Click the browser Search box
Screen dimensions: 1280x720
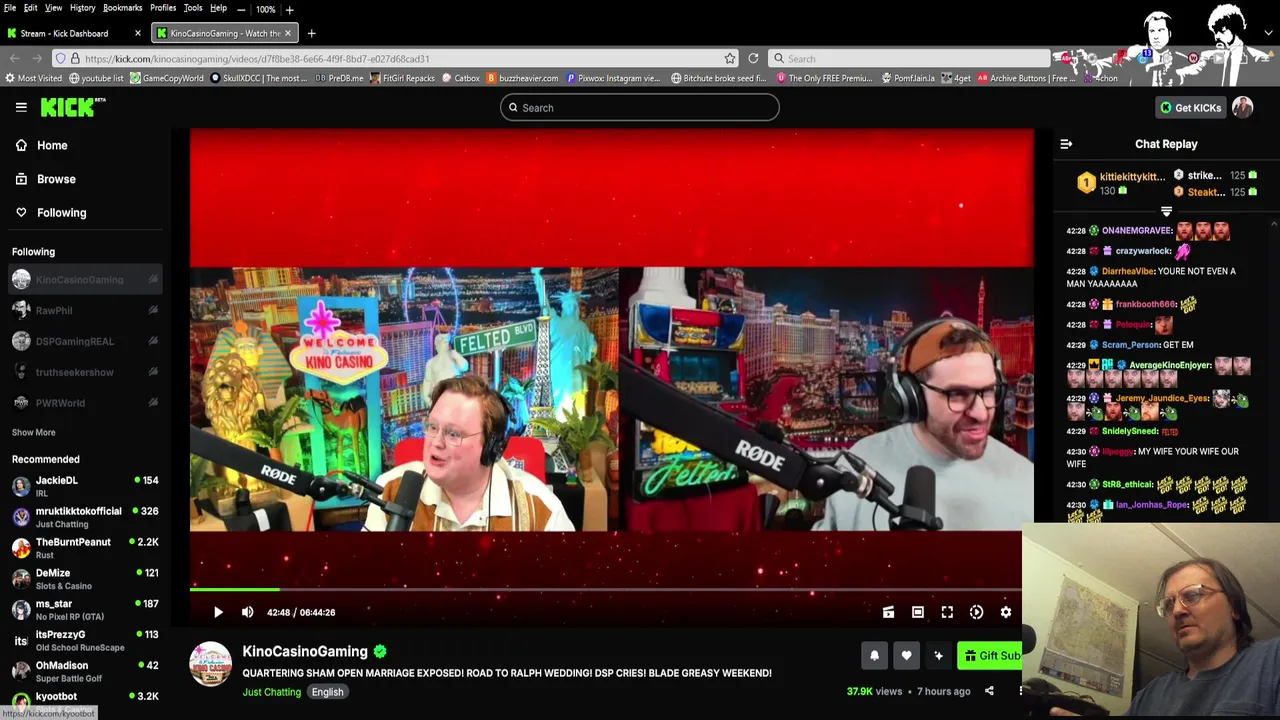coord(910,59)
